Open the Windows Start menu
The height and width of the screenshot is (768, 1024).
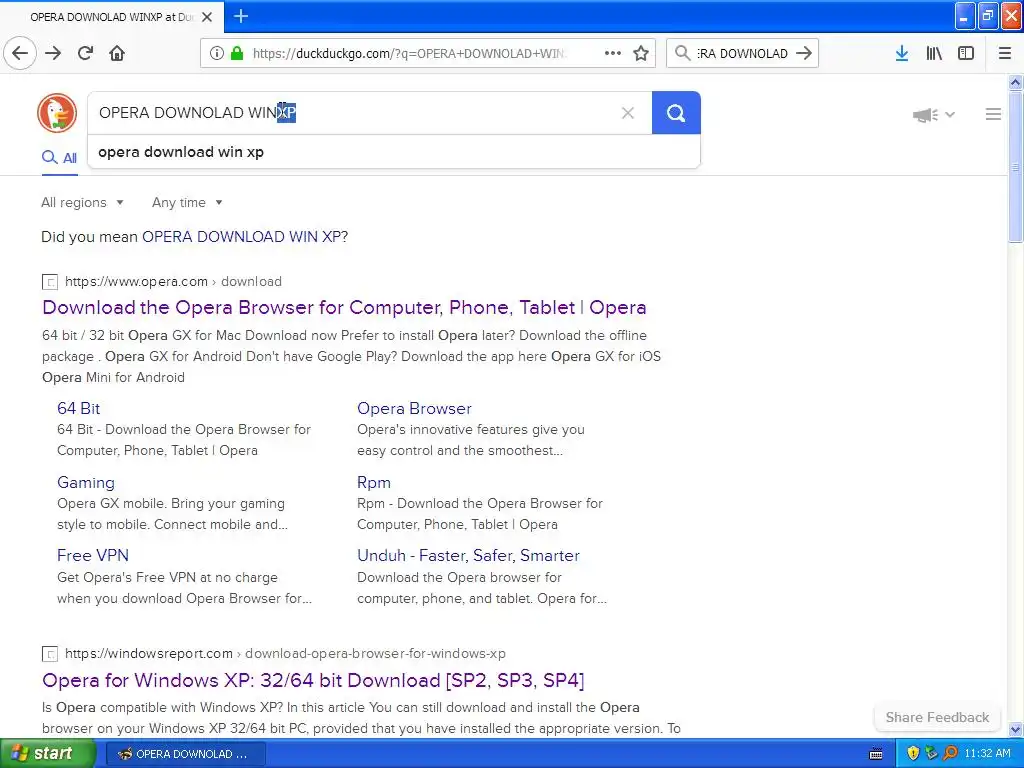pos(48,754)
